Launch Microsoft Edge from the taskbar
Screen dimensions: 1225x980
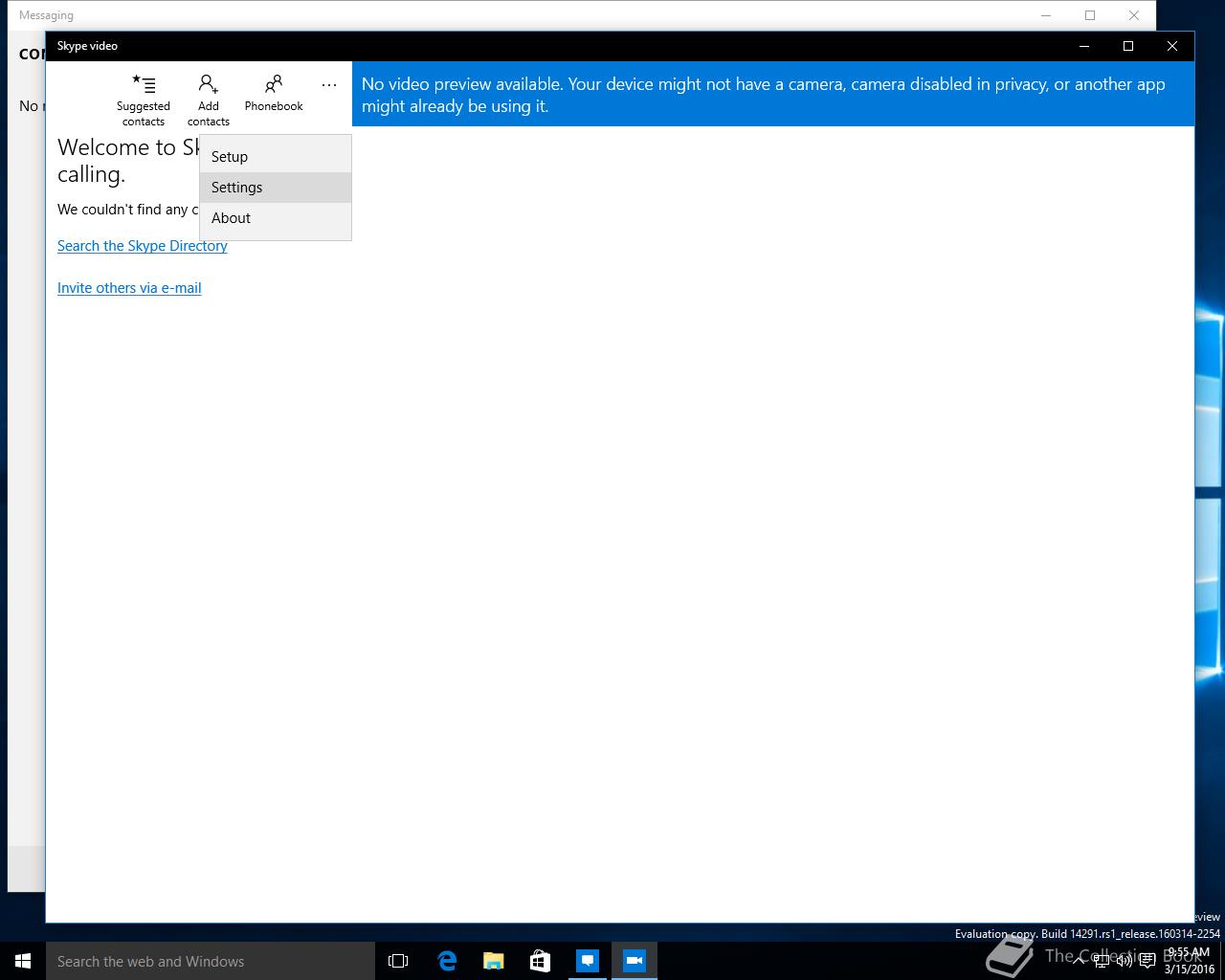[x=446, y=961]
